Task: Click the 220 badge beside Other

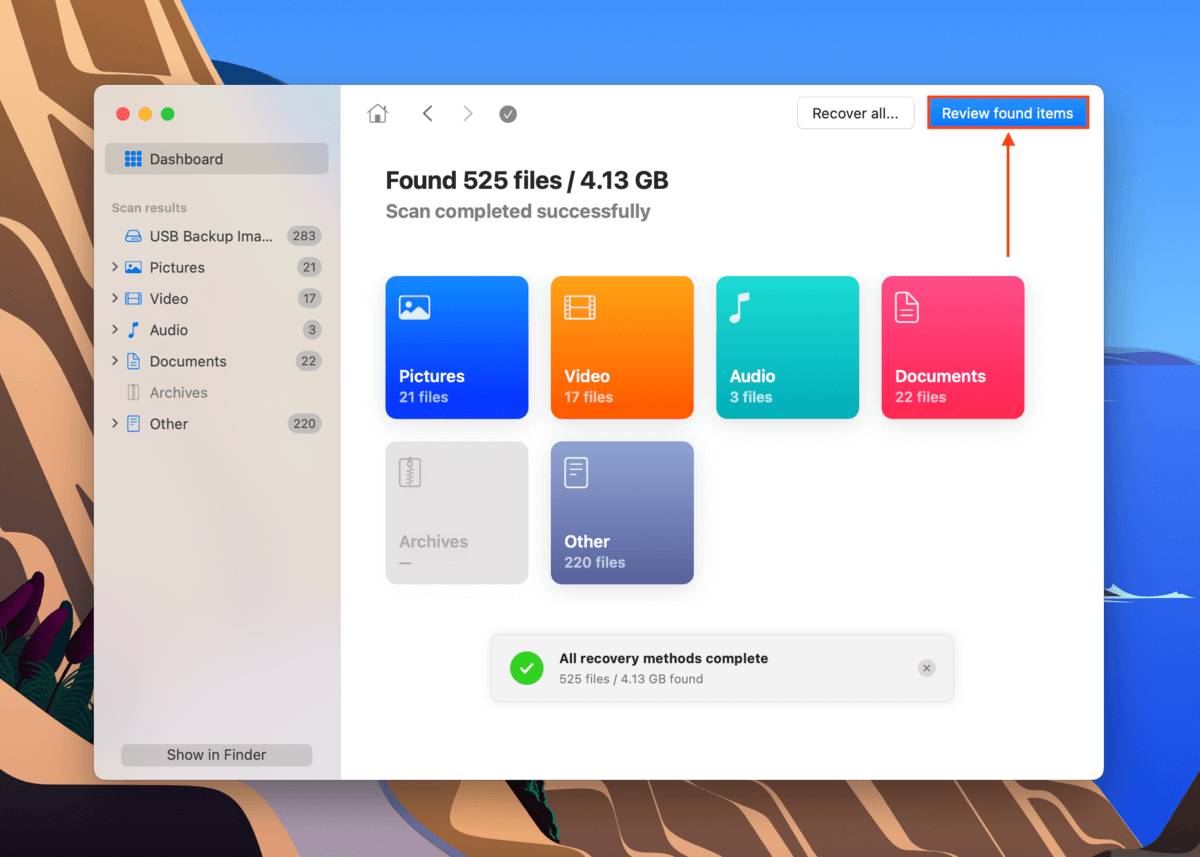Action: 304,424
